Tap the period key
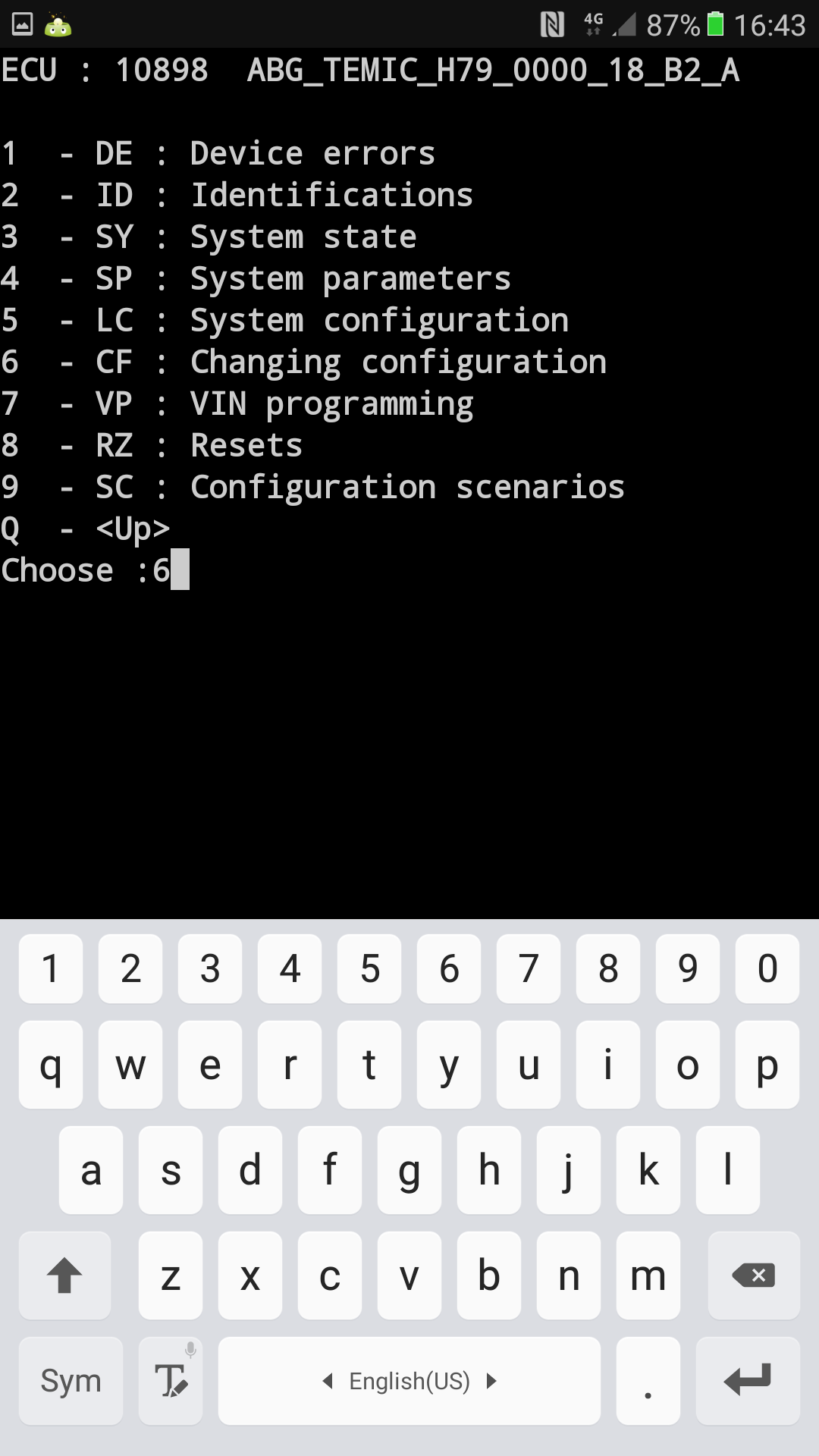This screenshot has height=1456, width=819. (648, 1380)
